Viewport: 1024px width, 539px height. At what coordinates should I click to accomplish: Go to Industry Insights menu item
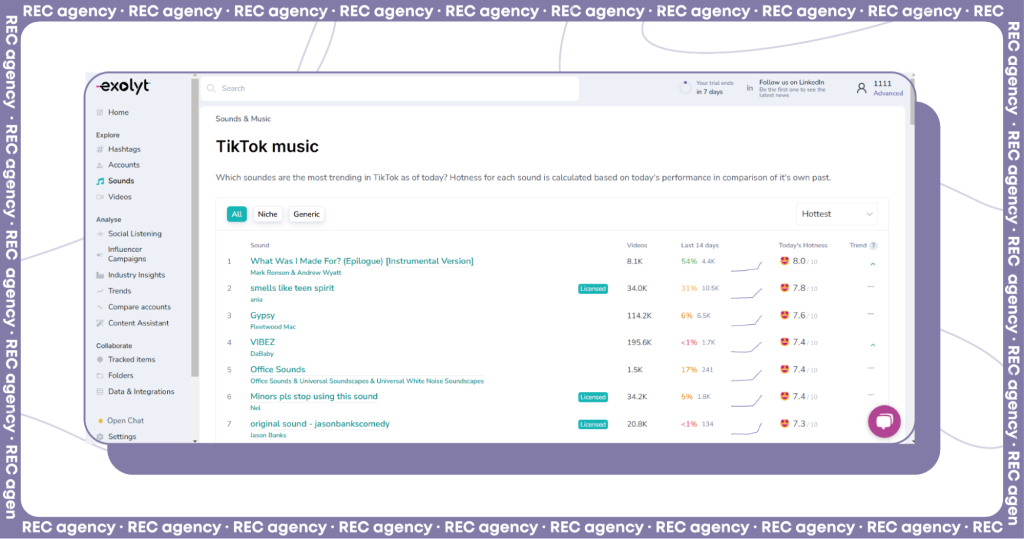[x=136, y=275]
